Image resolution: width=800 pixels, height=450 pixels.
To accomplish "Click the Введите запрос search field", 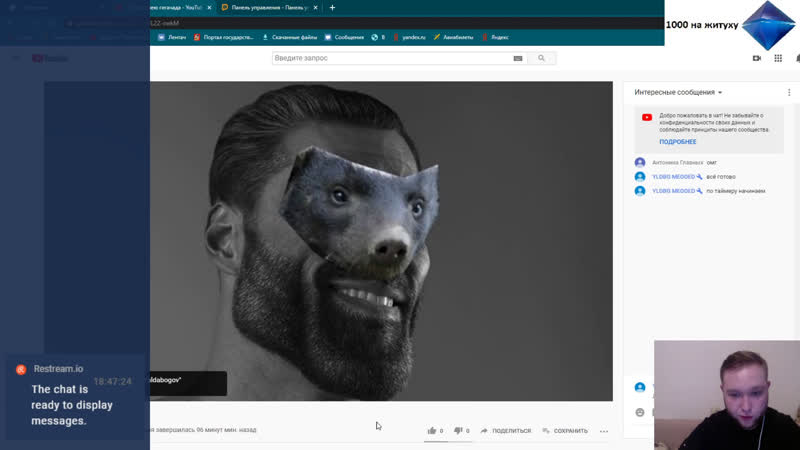I will (390, 58).
